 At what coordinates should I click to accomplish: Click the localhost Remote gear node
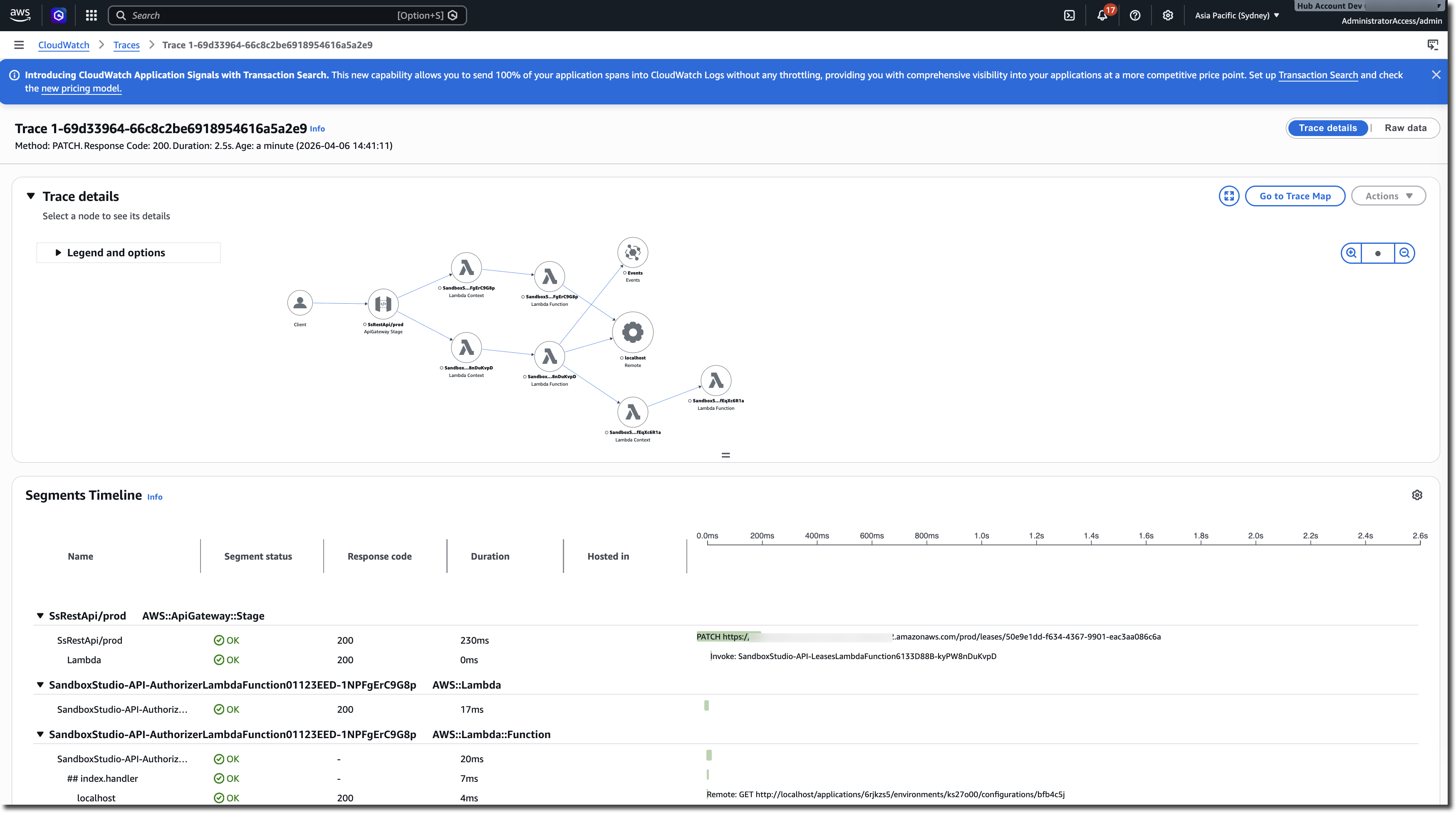632,332
